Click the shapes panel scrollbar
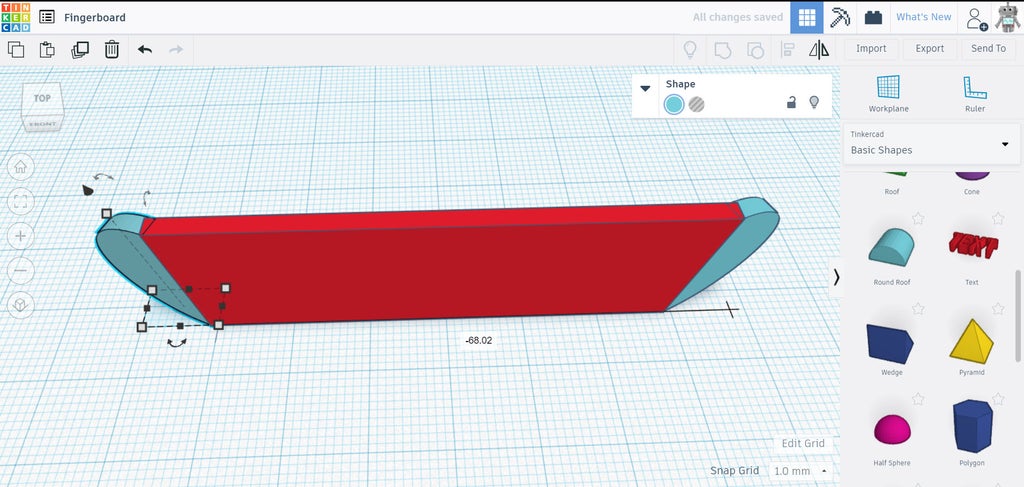Viewport: 1024px width, 487px height. (x=1018, y=315)
